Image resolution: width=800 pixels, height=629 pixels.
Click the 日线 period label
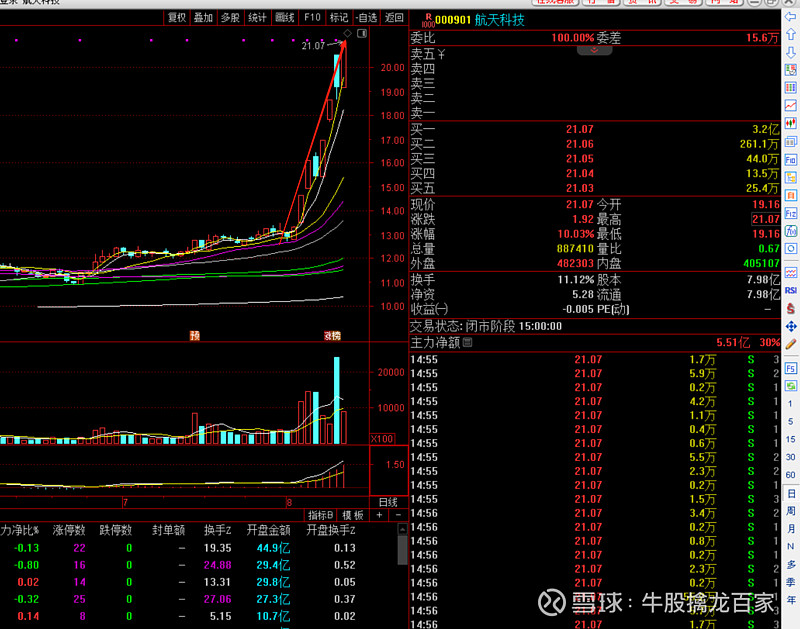tap(388, 502)
